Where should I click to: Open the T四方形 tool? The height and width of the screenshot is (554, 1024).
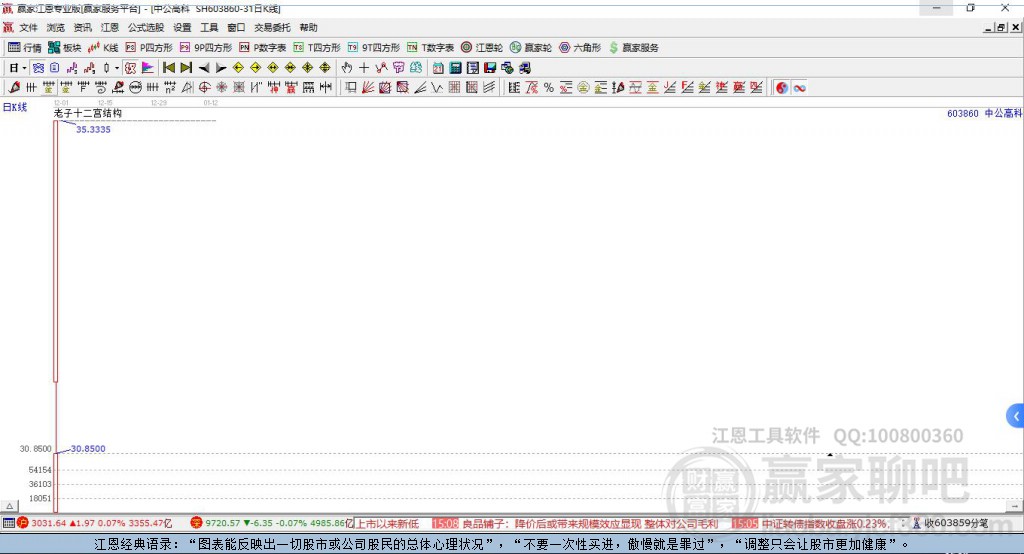coord(317,48)
